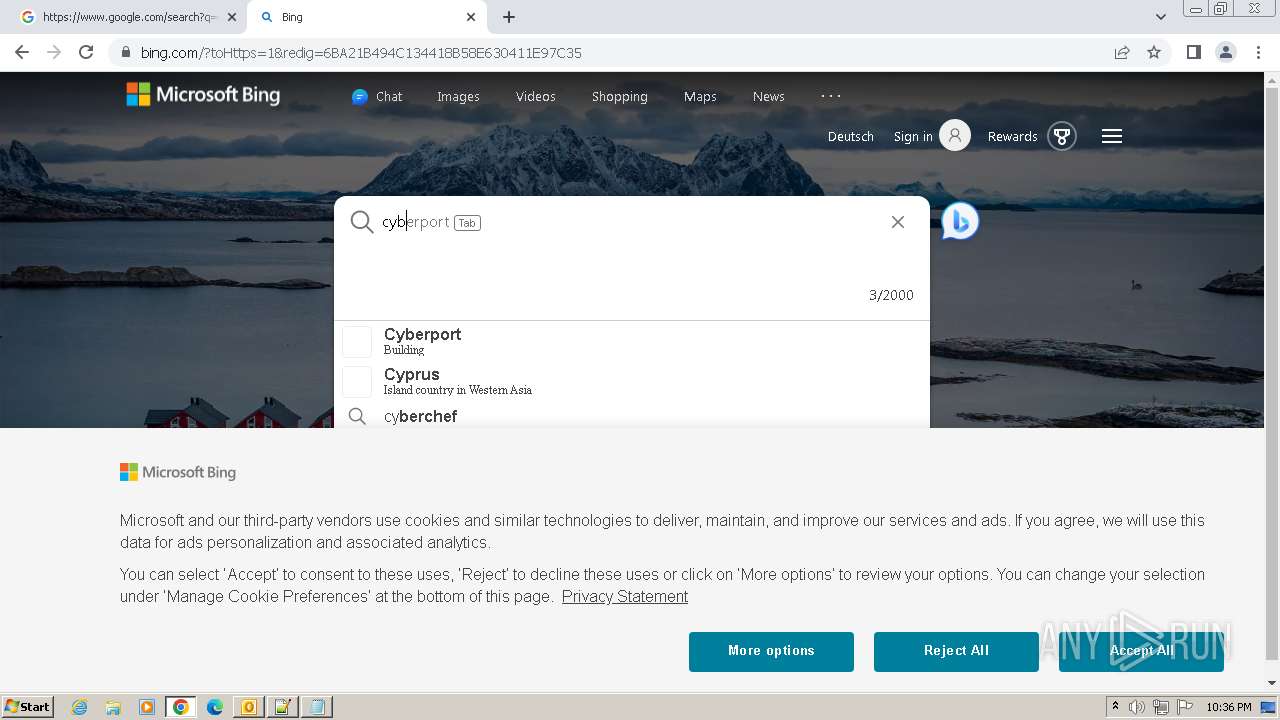Image resolution: width=1280 pixels, height=720 pixels.
Task: Expand more navigation options ellipsis
Action: pos(830,96)
